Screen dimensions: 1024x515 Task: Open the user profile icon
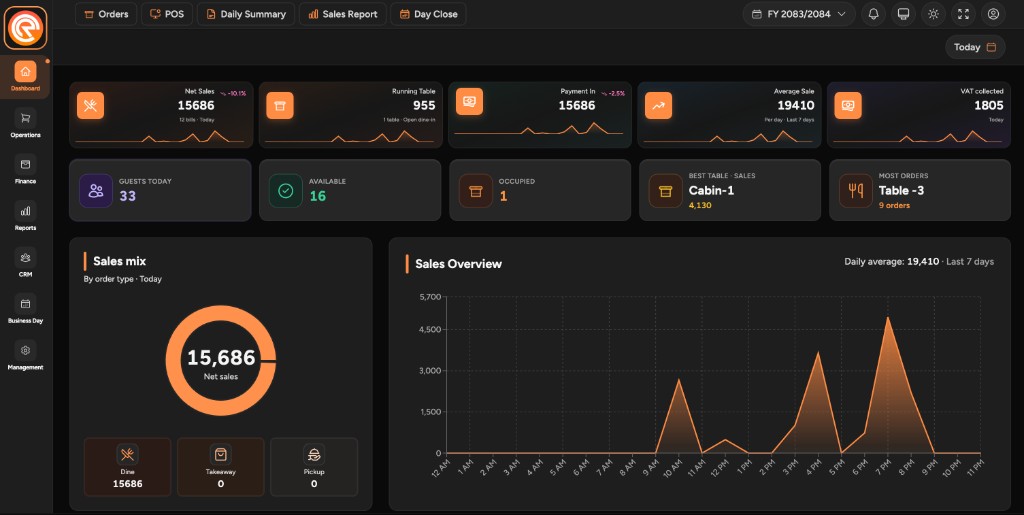[993, 14]
